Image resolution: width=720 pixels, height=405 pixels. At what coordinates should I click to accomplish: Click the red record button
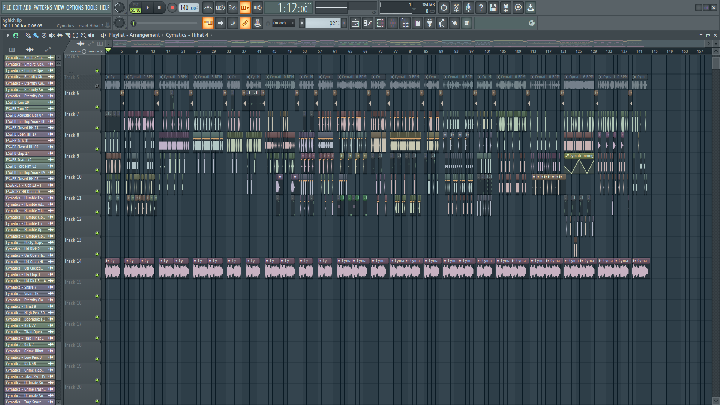pos(172,8)
